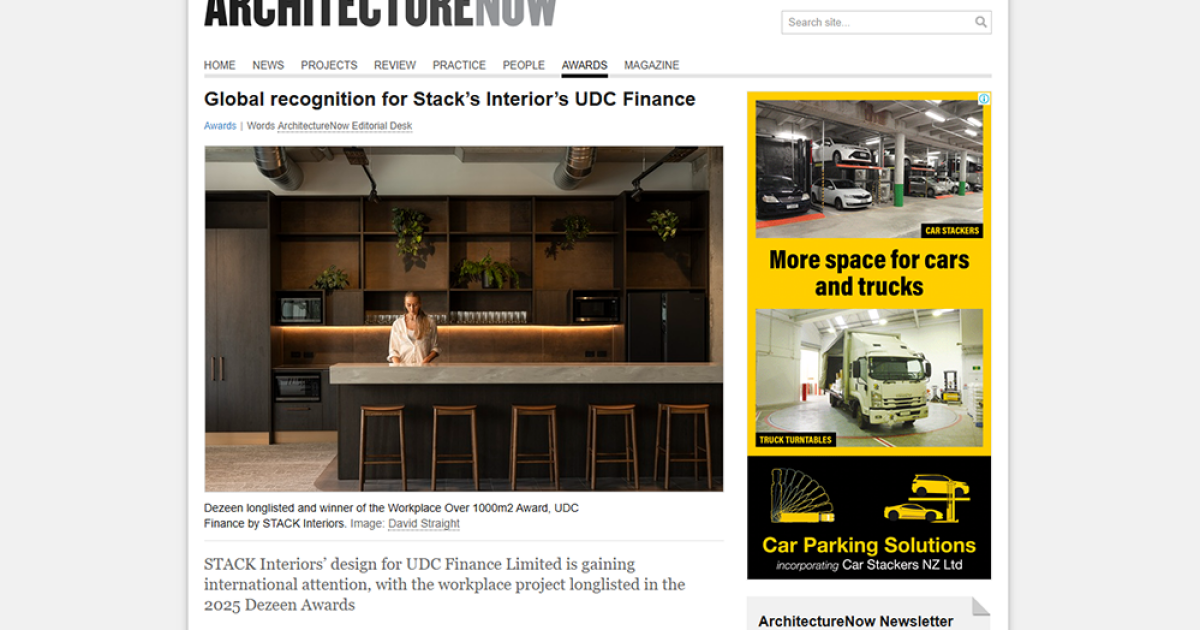Image resolution: width=1200 pixels, height=630 pixels.
Task: Open the PRACTICE menu item
Action: pyautogui.click(x=459, y=64)
